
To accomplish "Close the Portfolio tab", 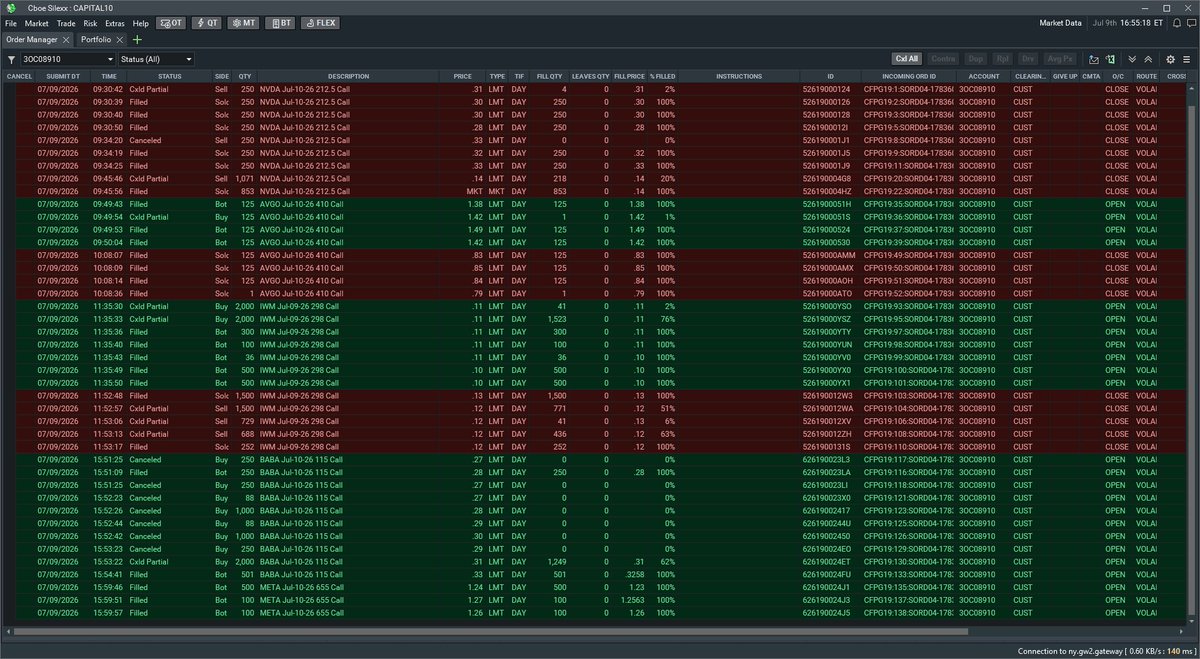I will 120,40.
